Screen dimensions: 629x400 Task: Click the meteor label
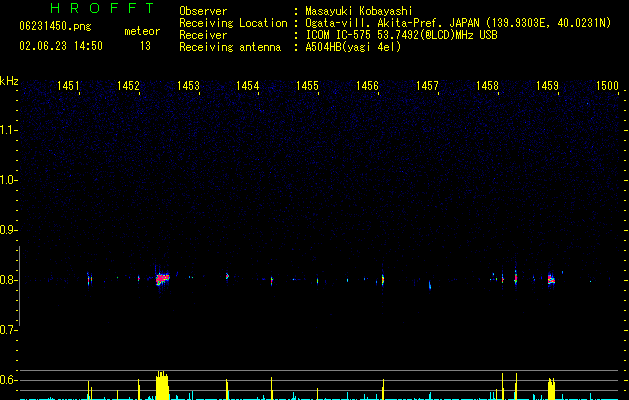point(142,31)
